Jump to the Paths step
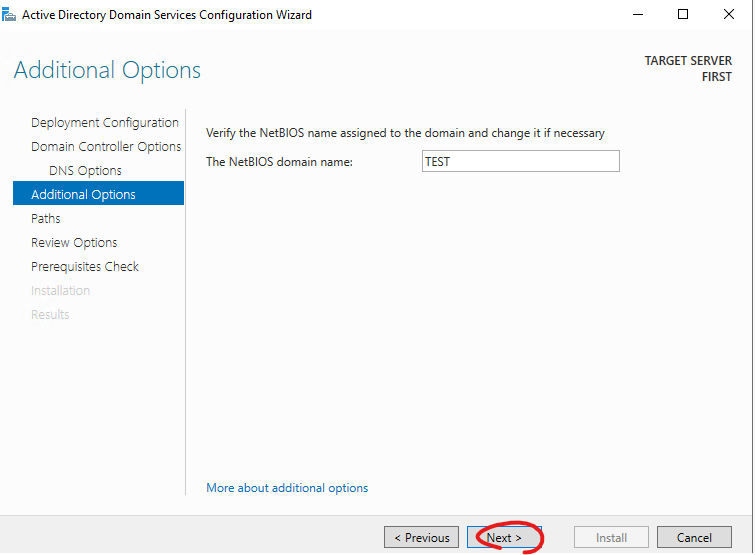 46,218
